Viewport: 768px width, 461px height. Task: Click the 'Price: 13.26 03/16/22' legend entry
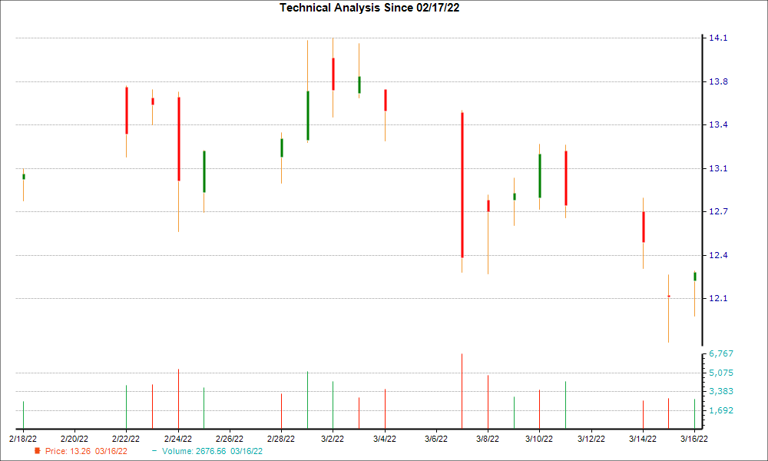point(86,451)
